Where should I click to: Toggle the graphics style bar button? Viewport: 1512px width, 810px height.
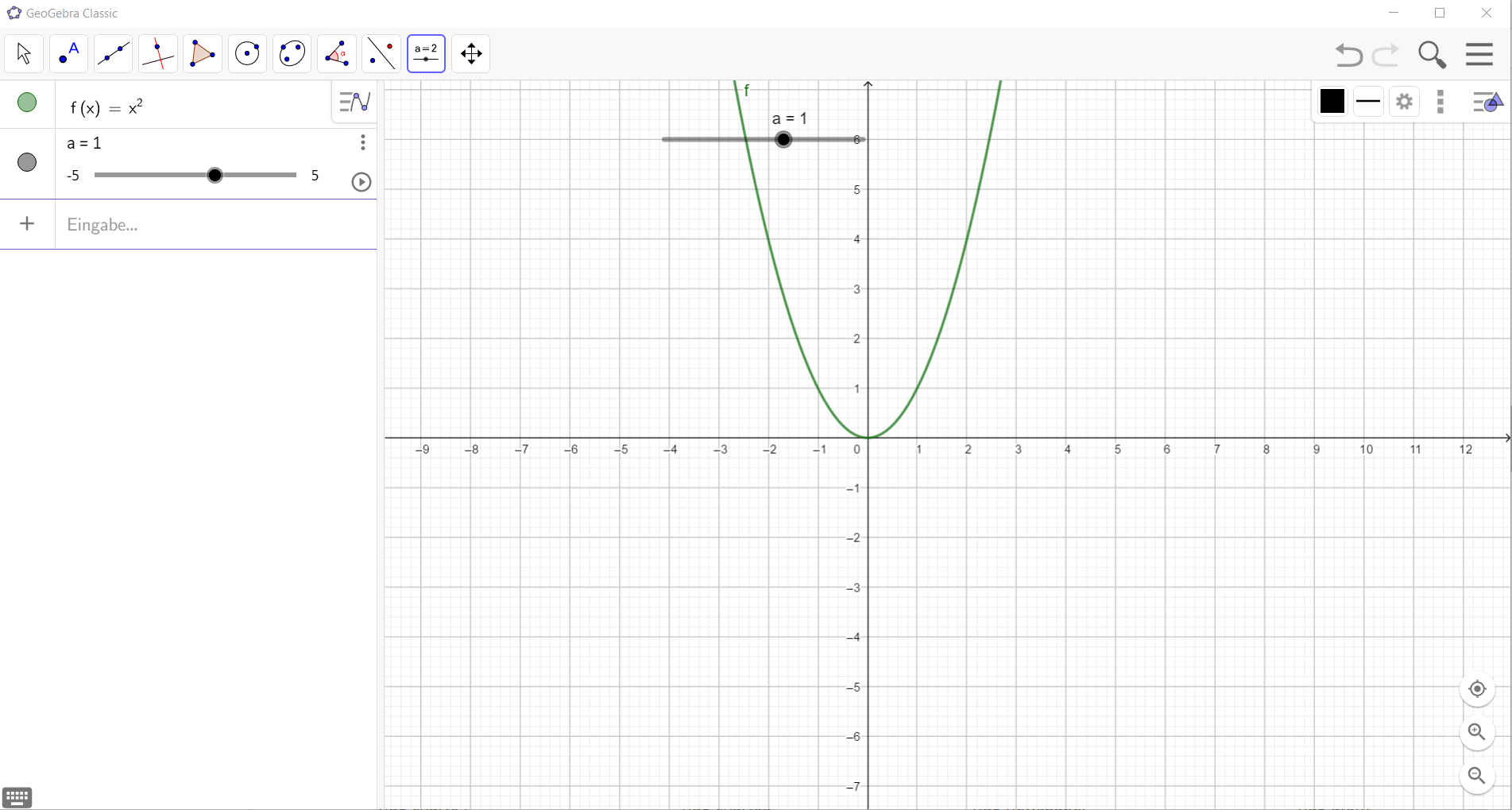pos(1487,102)
